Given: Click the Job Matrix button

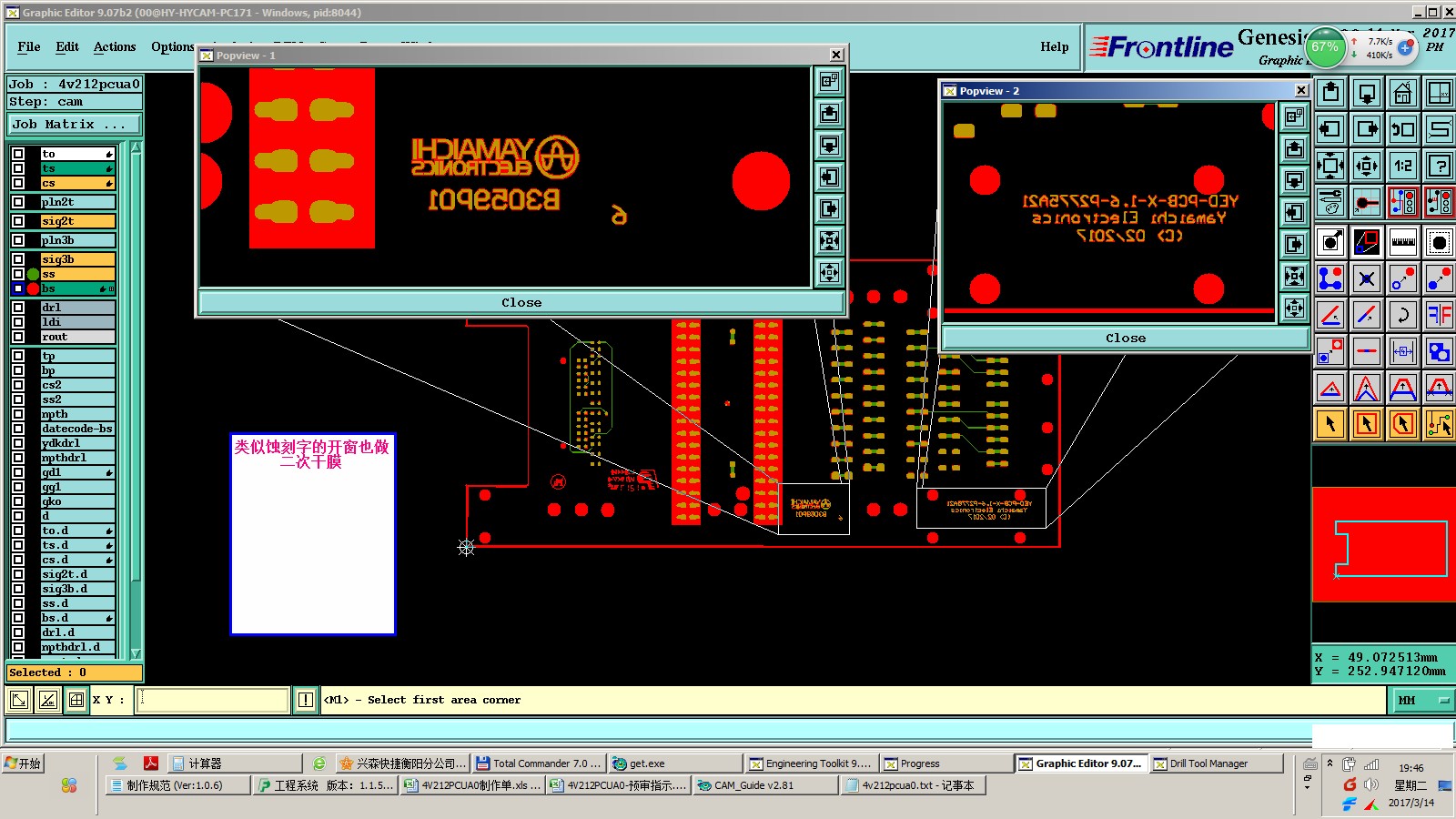Looking at the screenshot, I should point(75,125).
